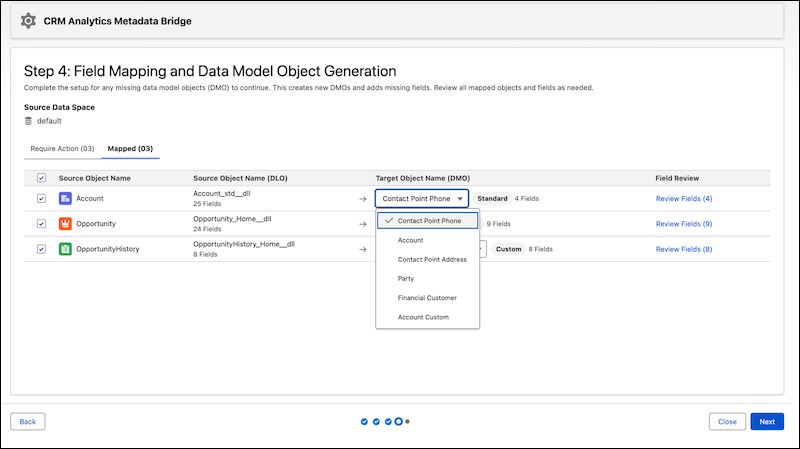This screenshot has height=449, width=800.
Task: Uncheck the Opportunity row checkbox
Action: [x=41, y=223]
